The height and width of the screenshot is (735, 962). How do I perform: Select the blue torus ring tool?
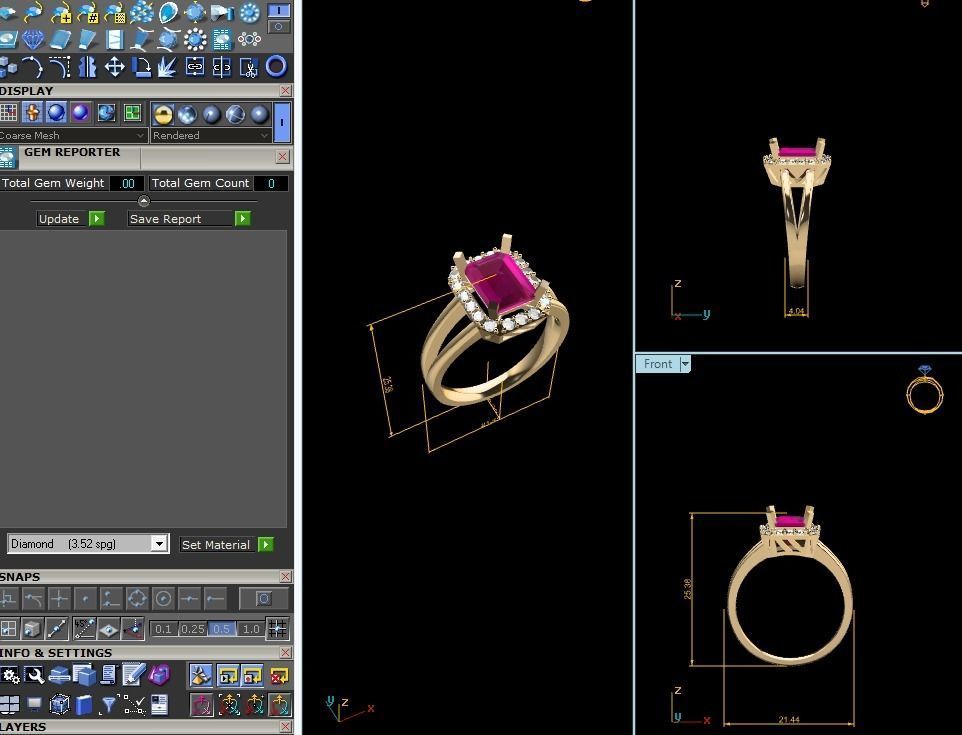pyautogui.click(x=276, y=66)
